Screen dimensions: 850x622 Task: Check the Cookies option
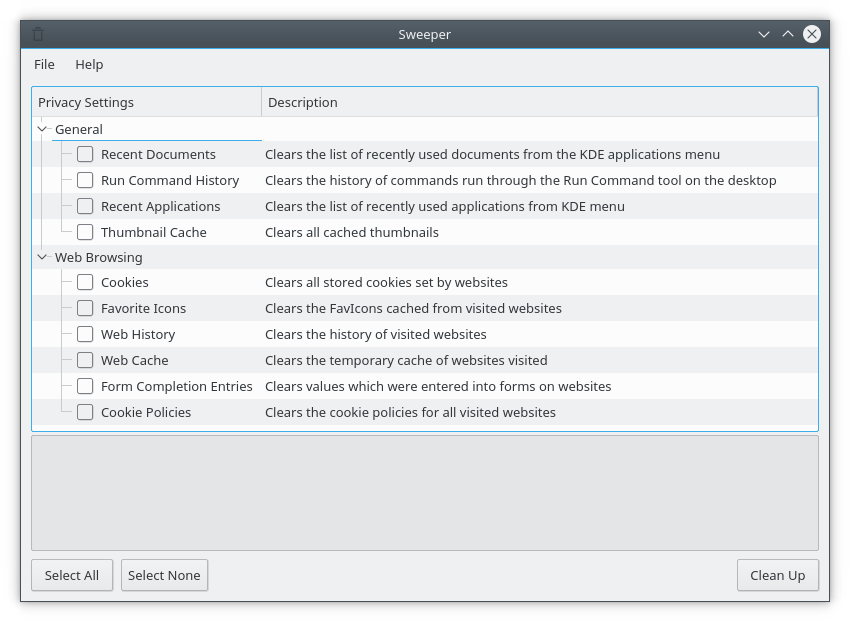(85, 282)
